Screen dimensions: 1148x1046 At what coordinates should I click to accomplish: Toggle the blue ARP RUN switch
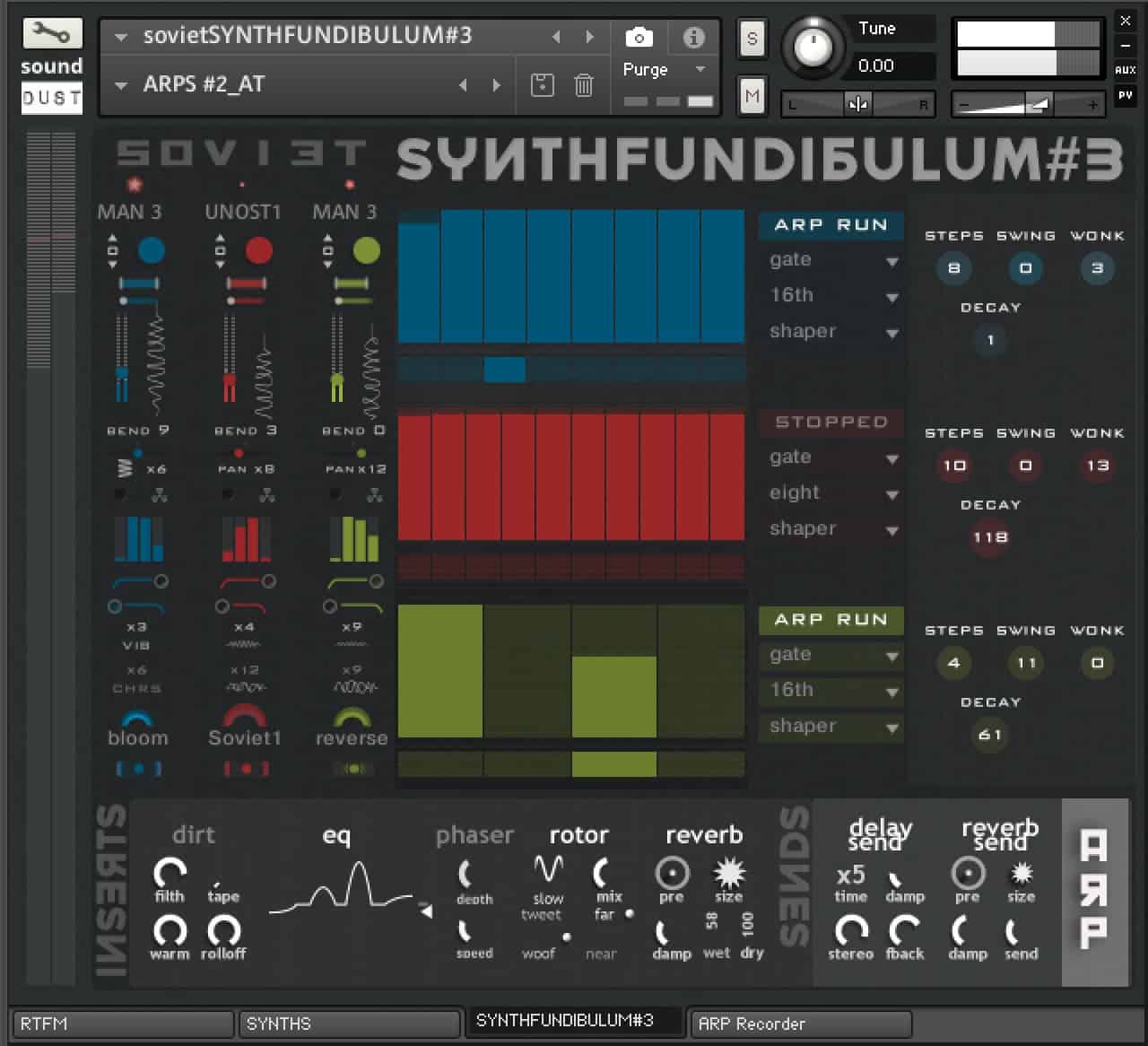(831, 225)
